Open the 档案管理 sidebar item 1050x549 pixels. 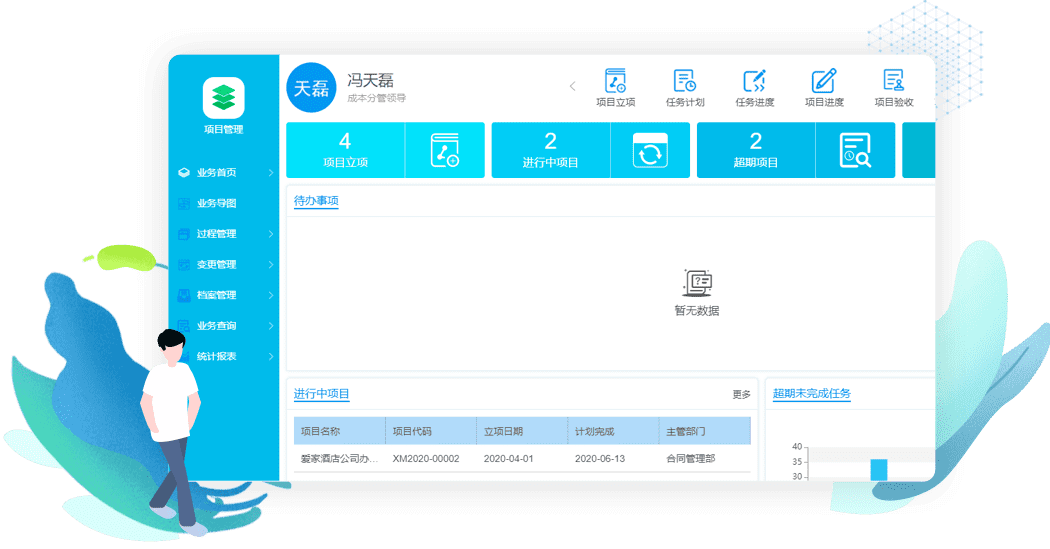pyautogui.click(x=216, y=296)
